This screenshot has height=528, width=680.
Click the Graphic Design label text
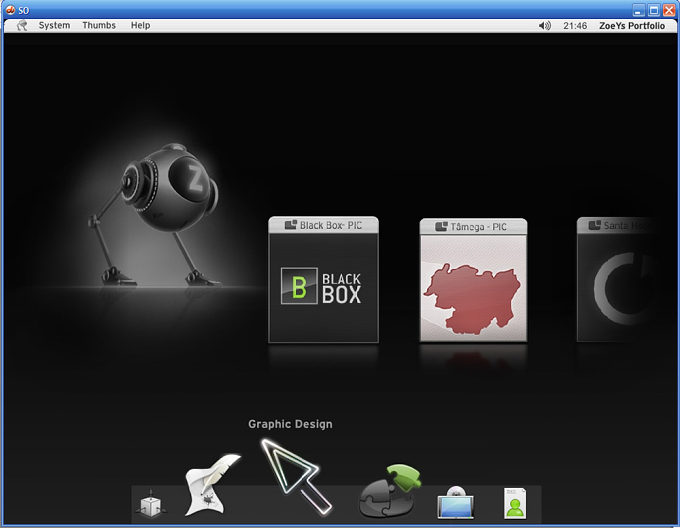pos(290,424)
